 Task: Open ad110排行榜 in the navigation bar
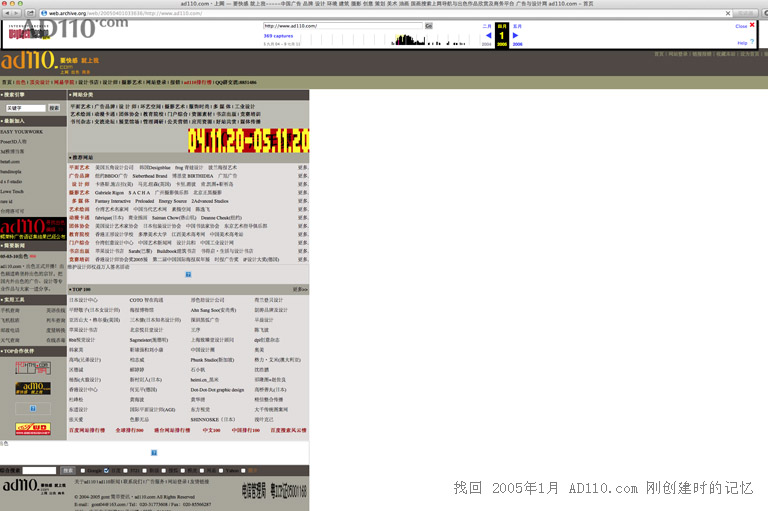pos(198,82)
